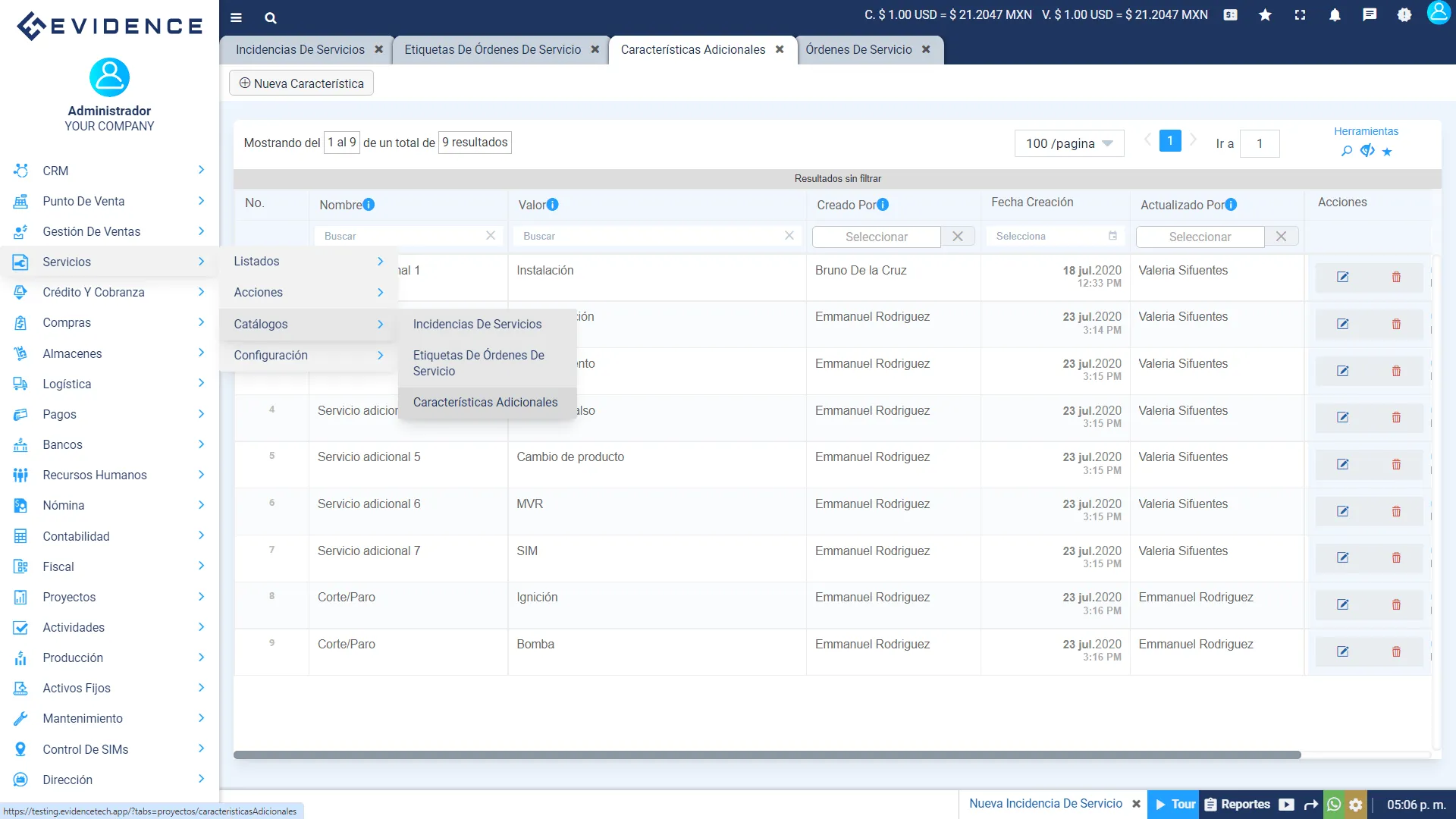
Task: Open the favorites star in top bar
Action: pos(1265,15)
